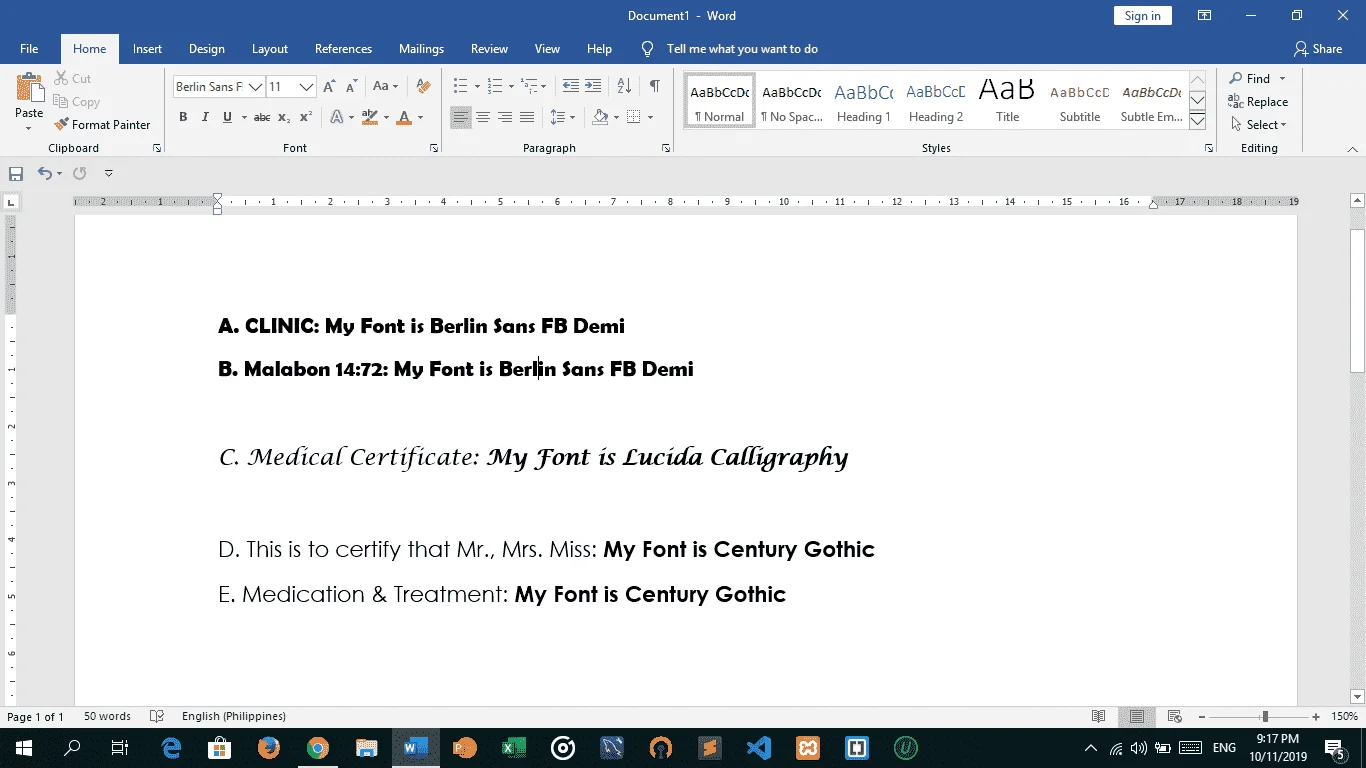Screen dimensions: 1366x768
Task: Toggle subscript formatting
Action: 284,118
